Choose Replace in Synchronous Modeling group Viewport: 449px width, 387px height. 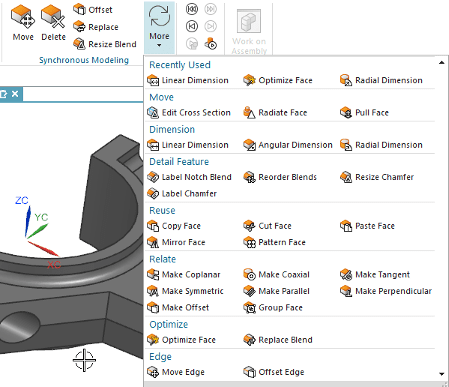pyautogui.click(x=96, y=27)
